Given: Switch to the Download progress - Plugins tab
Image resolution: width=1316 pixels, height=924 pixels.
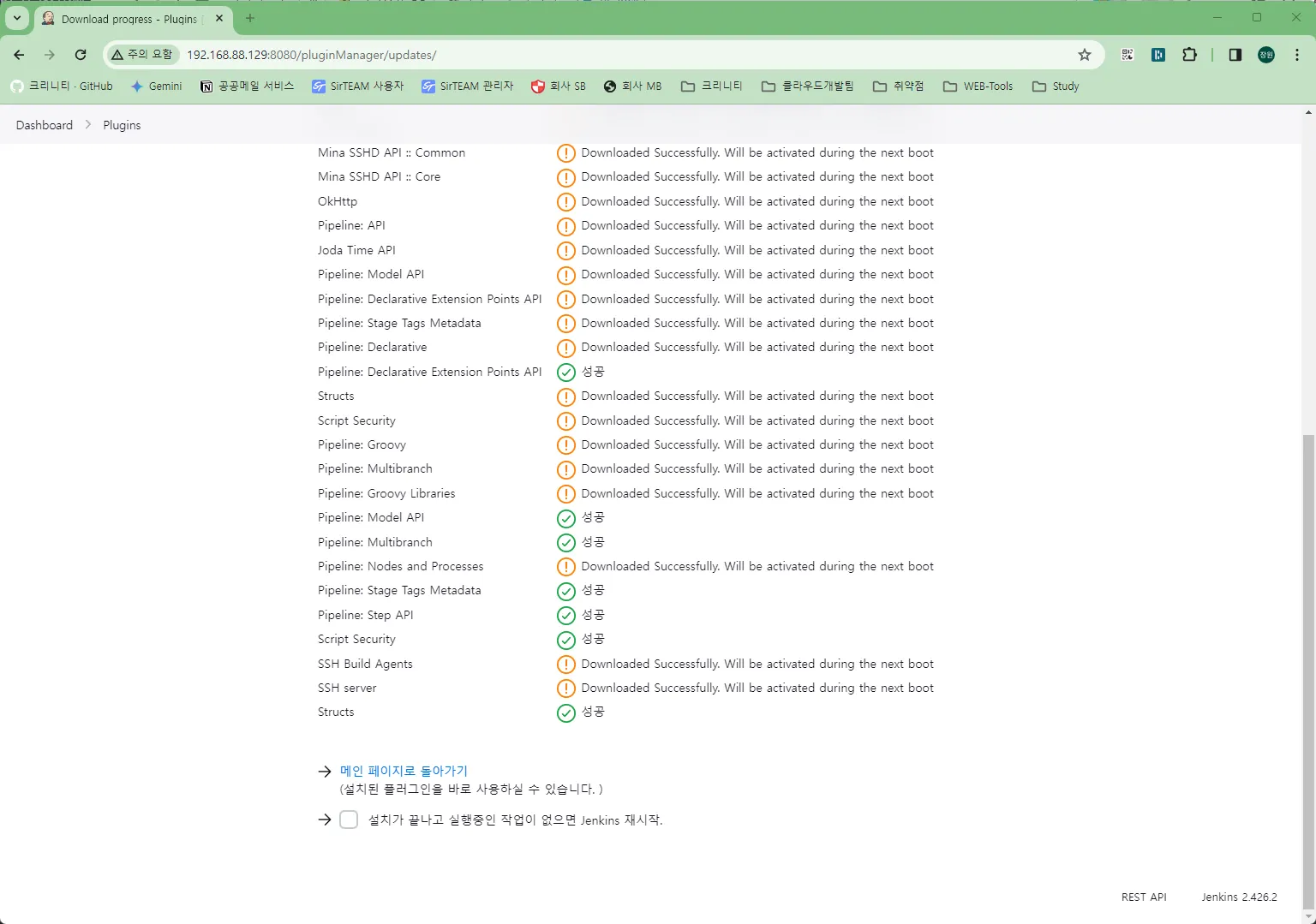Looking at the screenshot, I should [x=133, y=19].
